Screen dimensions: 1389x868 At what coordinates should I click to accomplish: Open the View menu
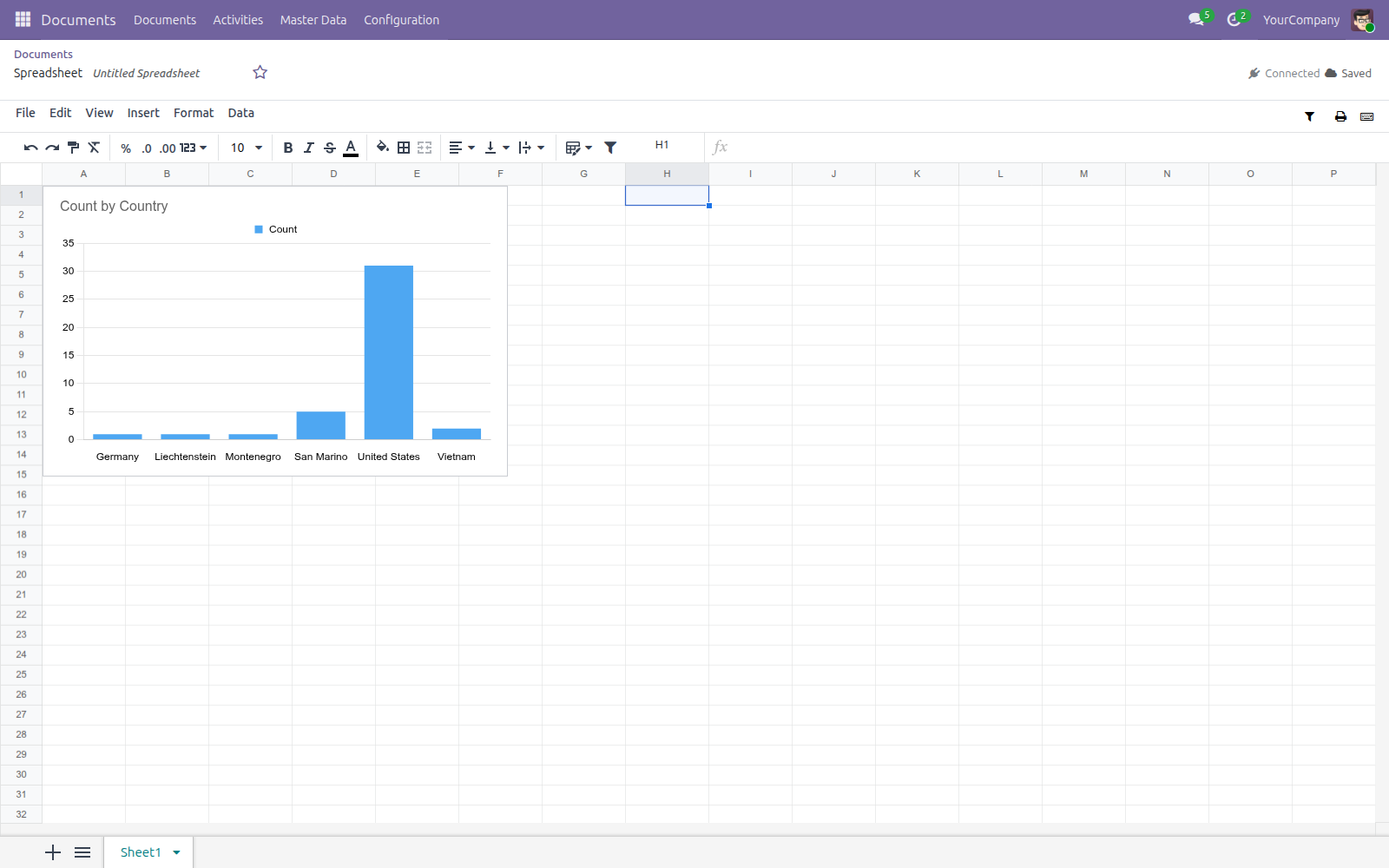(99, 113)
